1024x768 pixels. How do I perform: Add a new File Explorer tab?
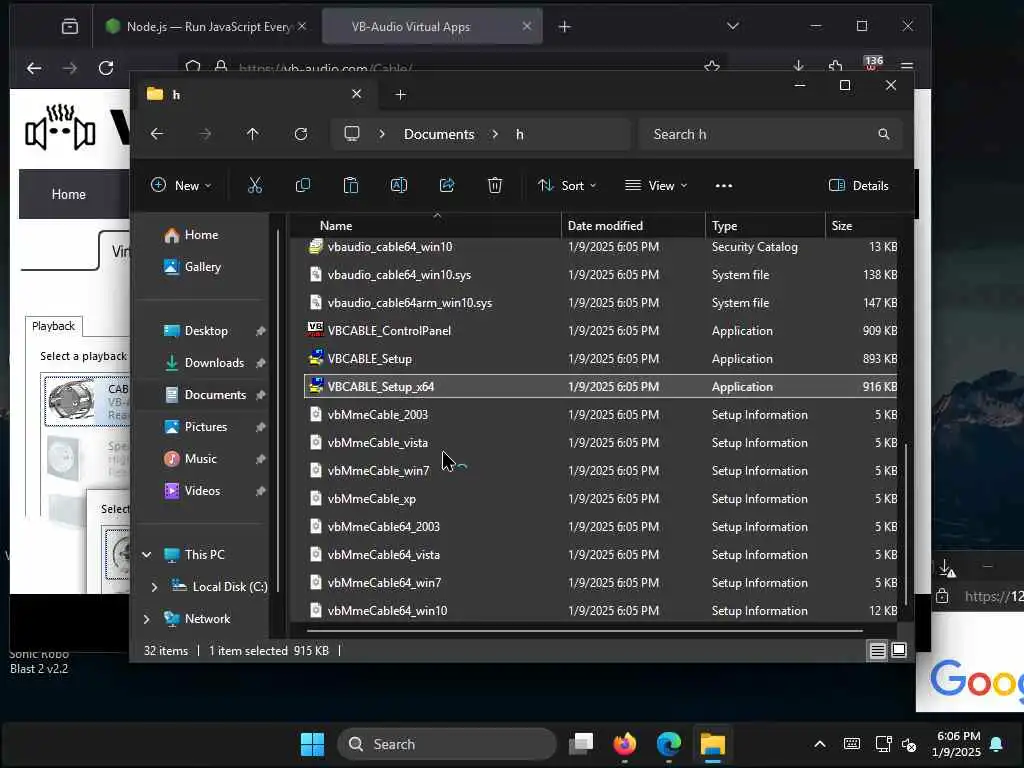click(x=401, y=95)
